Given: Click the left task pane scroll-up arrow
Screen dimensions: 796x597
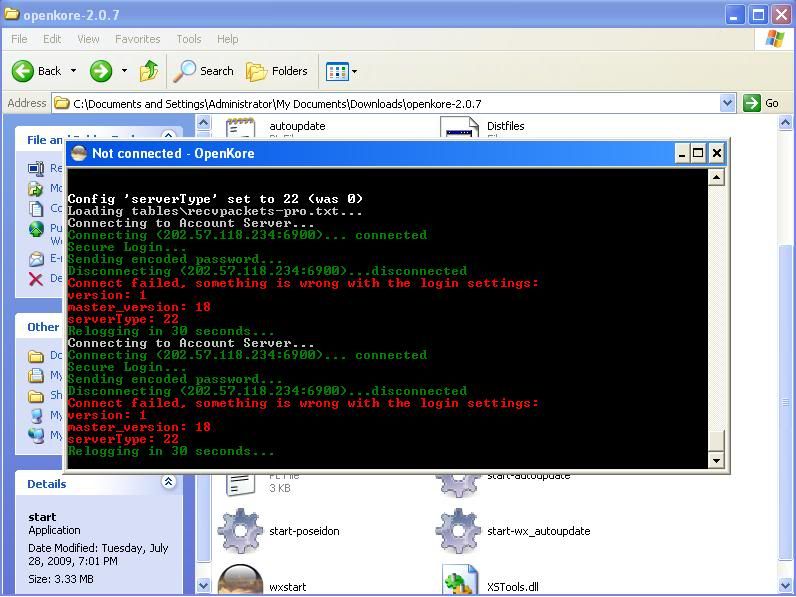Looking at the screenshot, I should (x=203, y=122).
